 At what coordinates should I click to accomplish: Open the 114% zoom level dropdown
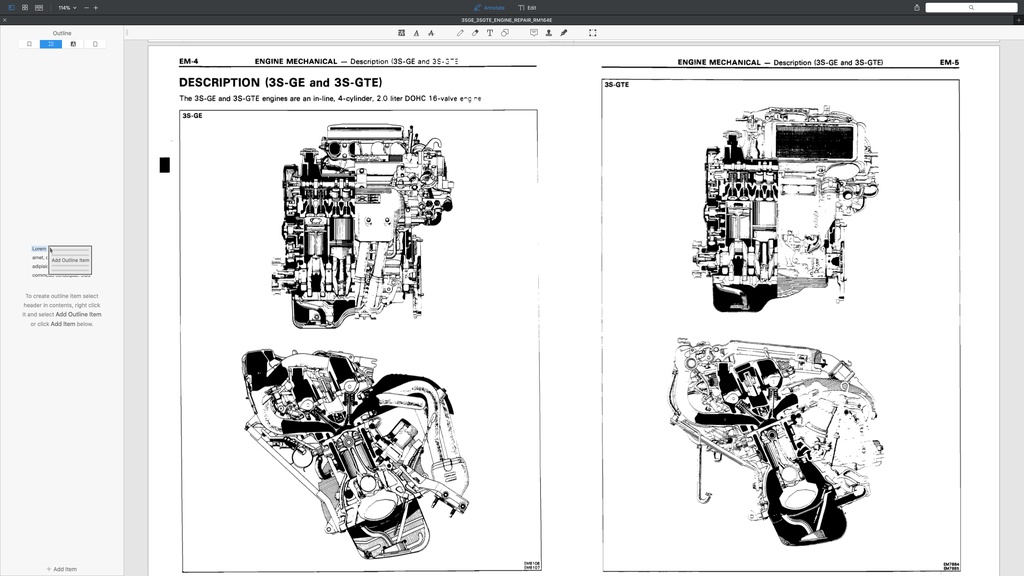coord(67,8)
